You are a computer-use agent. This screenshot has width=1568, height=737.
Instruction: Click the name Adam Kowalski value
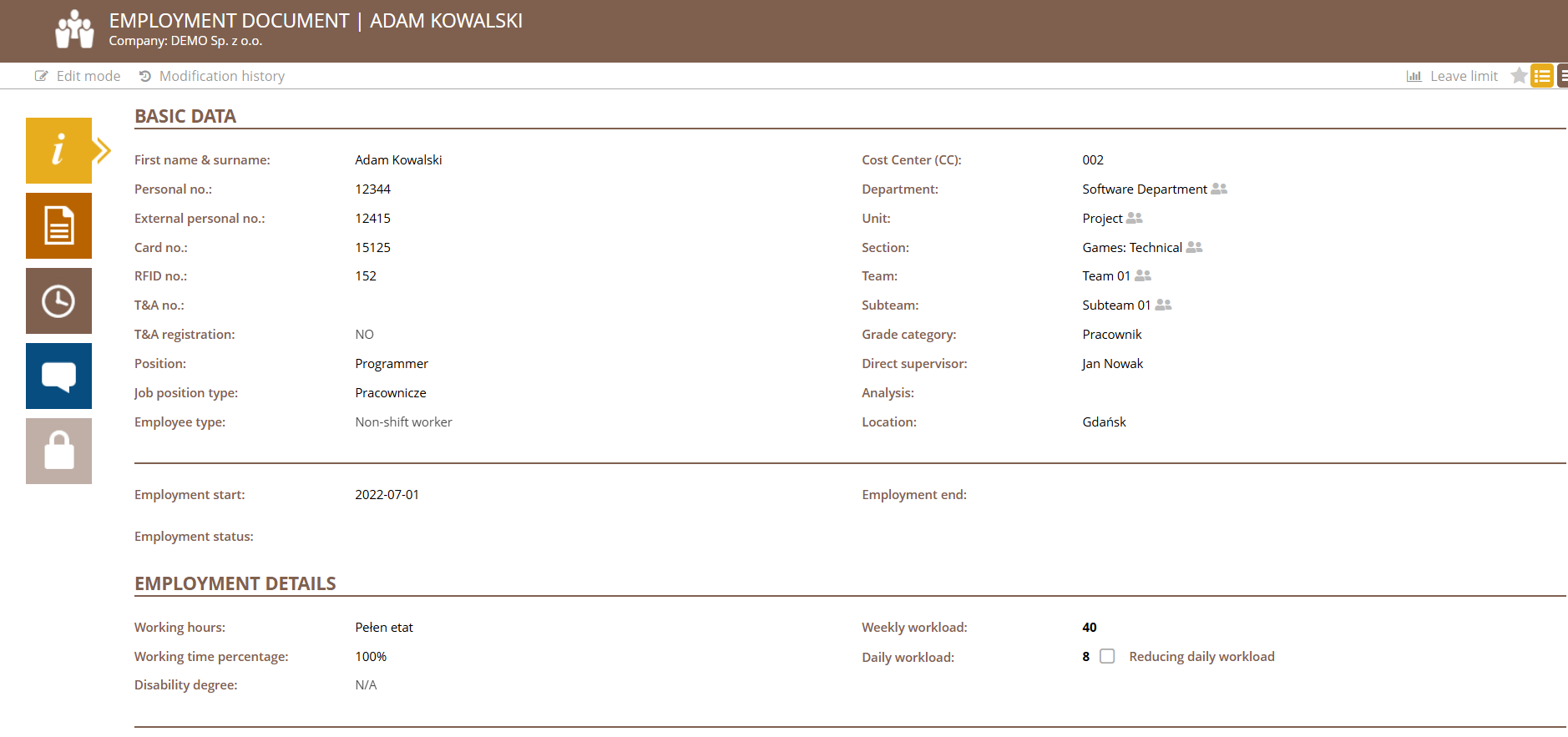point(398,159)
